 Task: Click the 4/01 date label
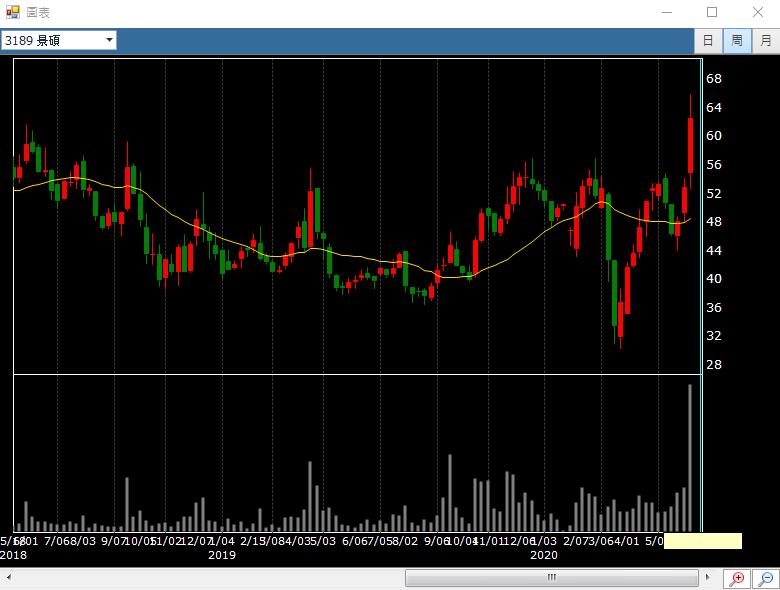point(626,541)
